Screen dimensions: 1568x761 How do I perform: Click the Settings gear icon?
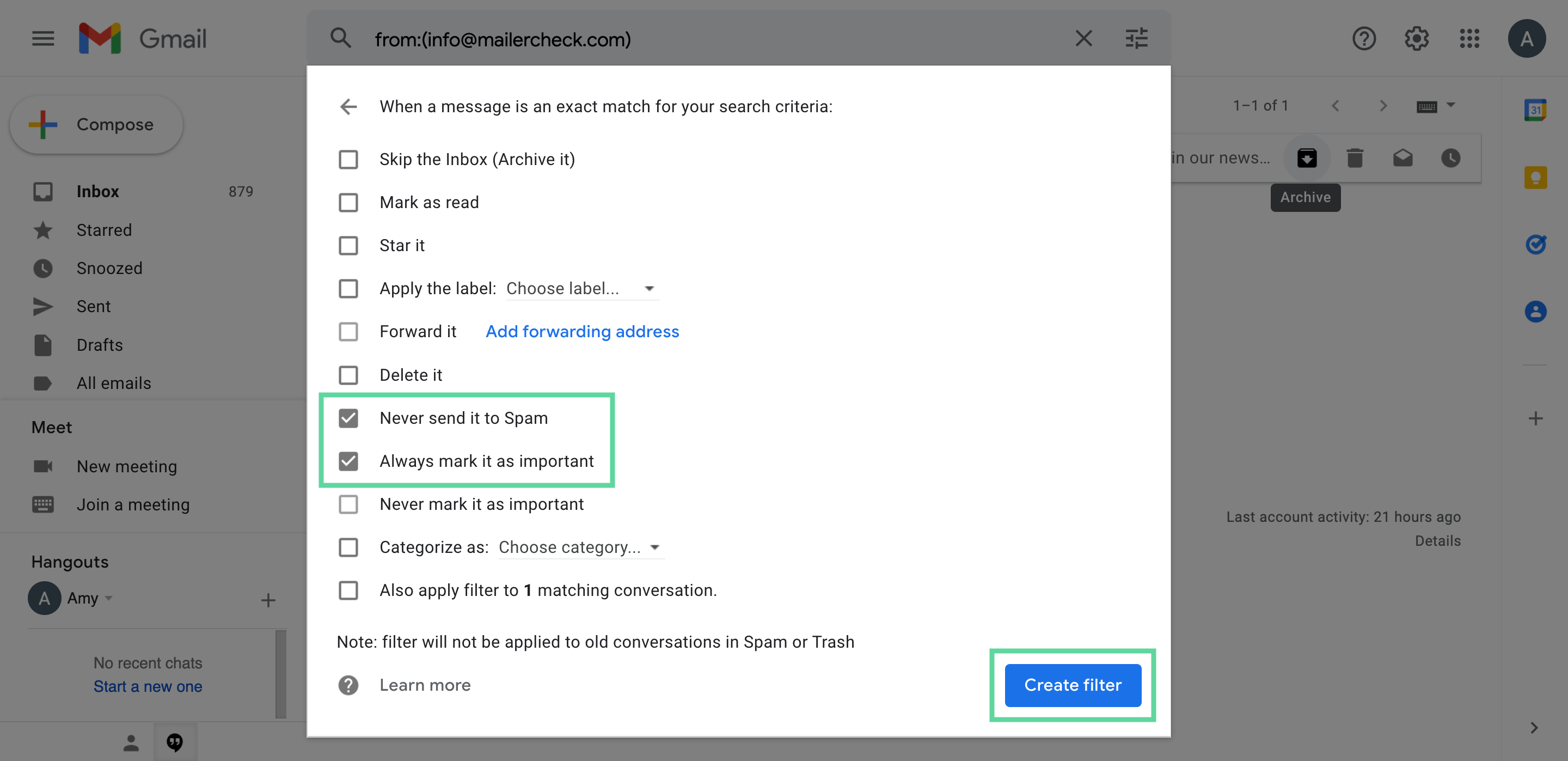(1416, 38)
